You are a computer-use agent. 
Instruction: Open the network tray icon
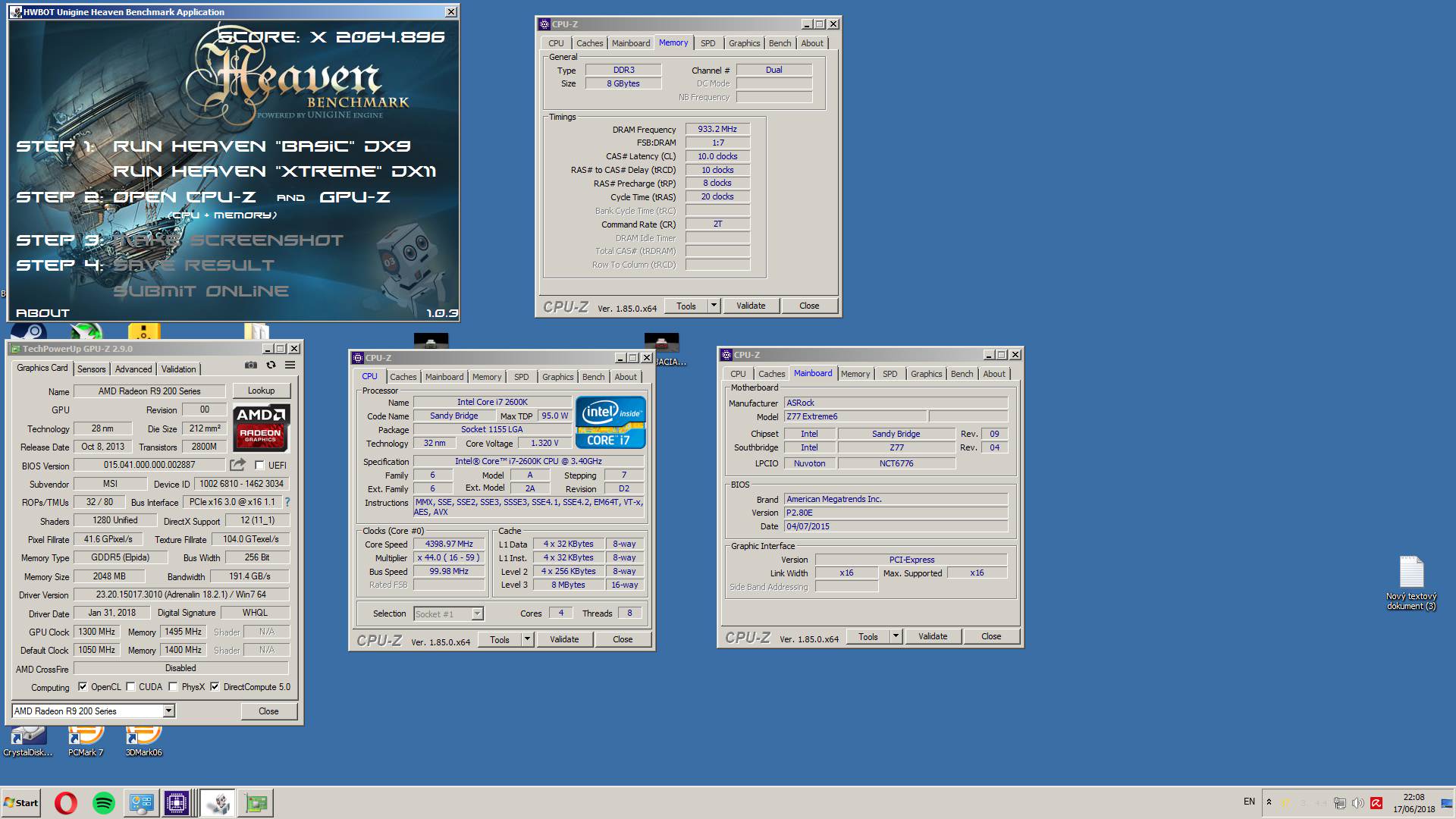click(x=1340, y=803)
